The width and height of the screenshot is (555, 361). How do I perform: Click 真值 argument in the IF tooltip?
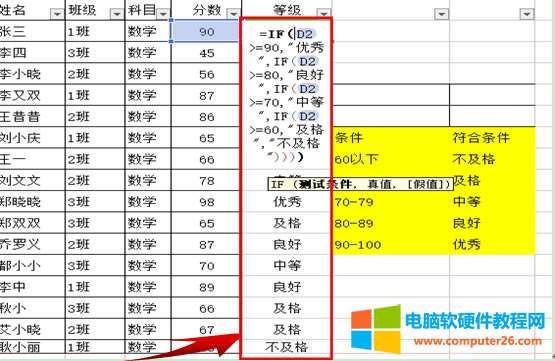pyautogui.click(x=379, y=184)
